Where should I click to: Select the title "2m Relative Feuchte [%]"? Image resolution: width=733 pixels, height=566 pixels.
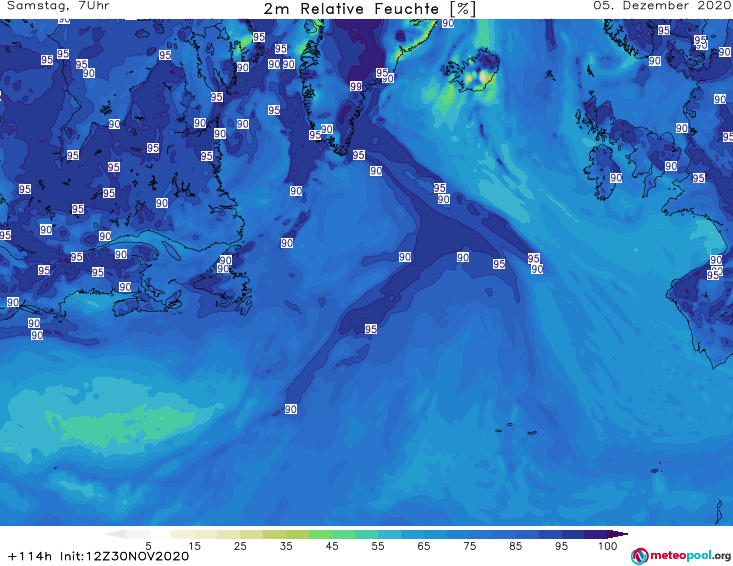point(369,9)
